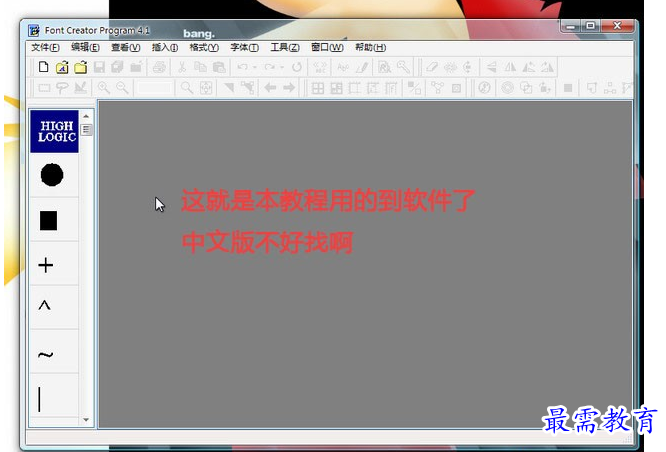Open the 字体(T) menu
Screen dimensions: 666x452
coord(244,48)
